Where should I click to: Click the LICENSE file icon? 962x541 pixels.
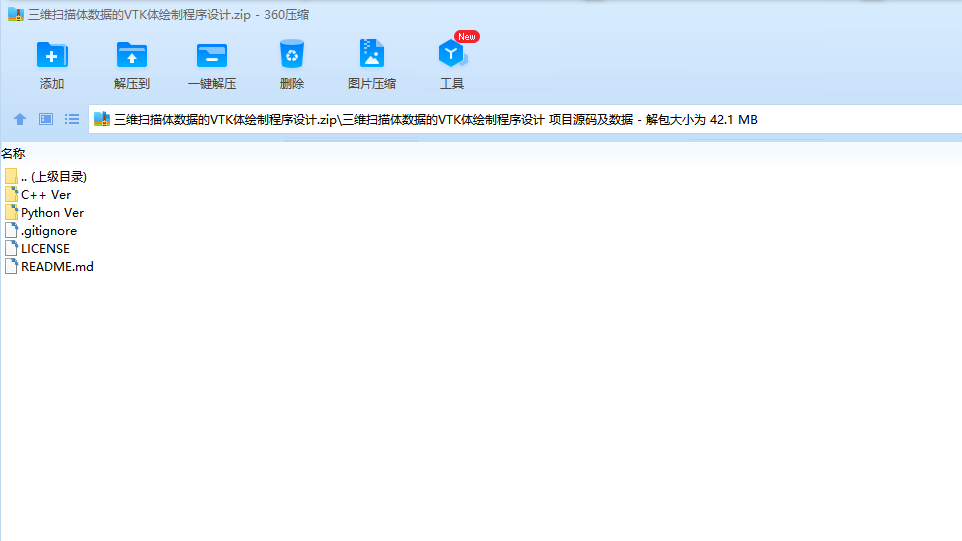[11, 248]
